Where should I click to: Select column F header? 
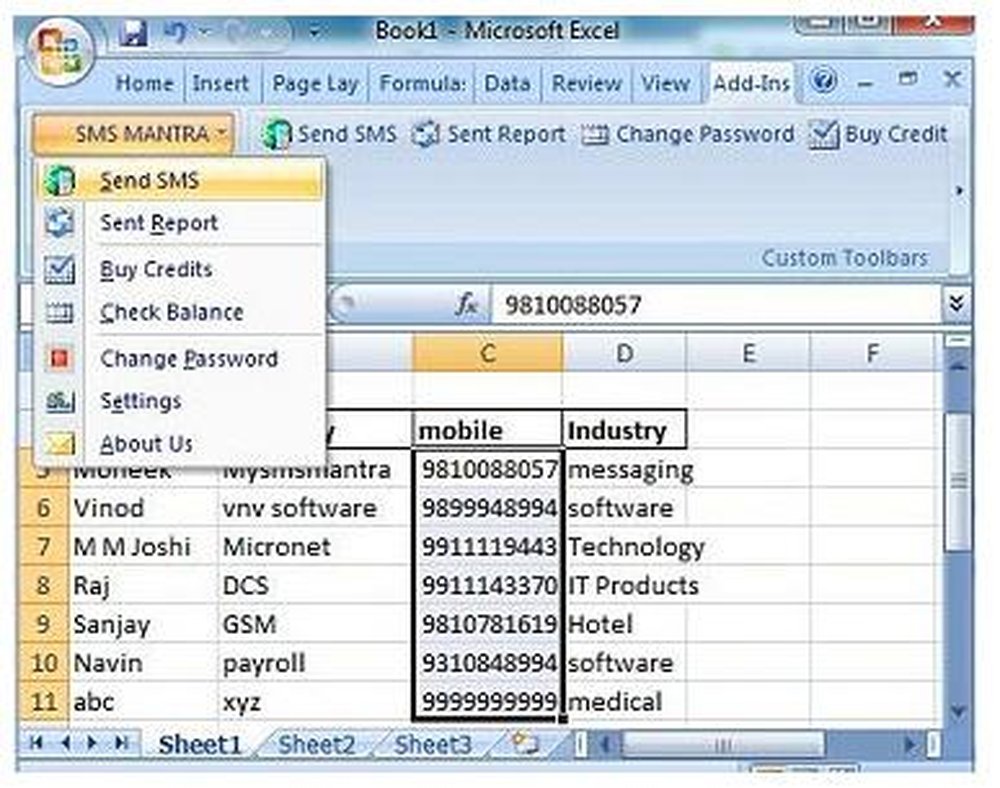tap(872, 353)
